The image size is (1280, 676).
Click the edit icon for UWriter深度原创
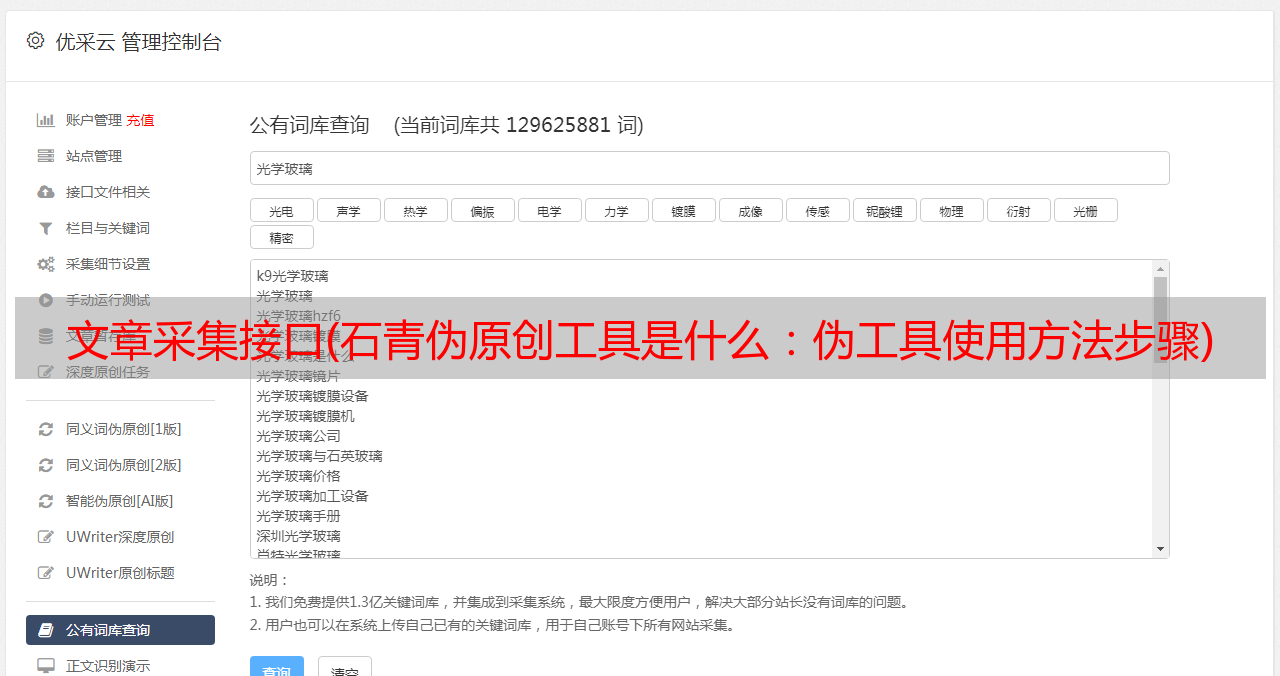pos(46,537)
